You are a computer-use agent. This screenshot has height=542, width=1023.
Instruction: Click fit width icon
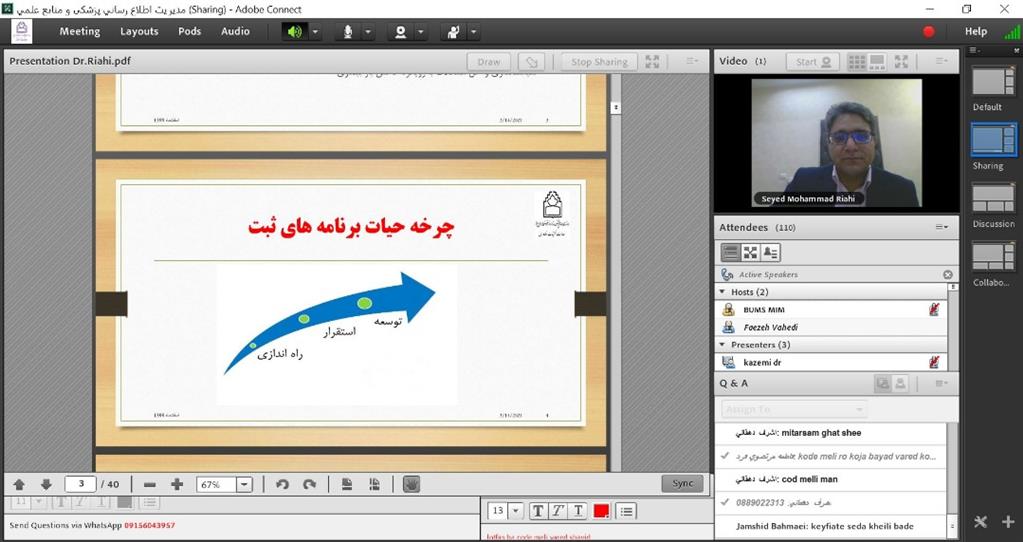point(374,485)
